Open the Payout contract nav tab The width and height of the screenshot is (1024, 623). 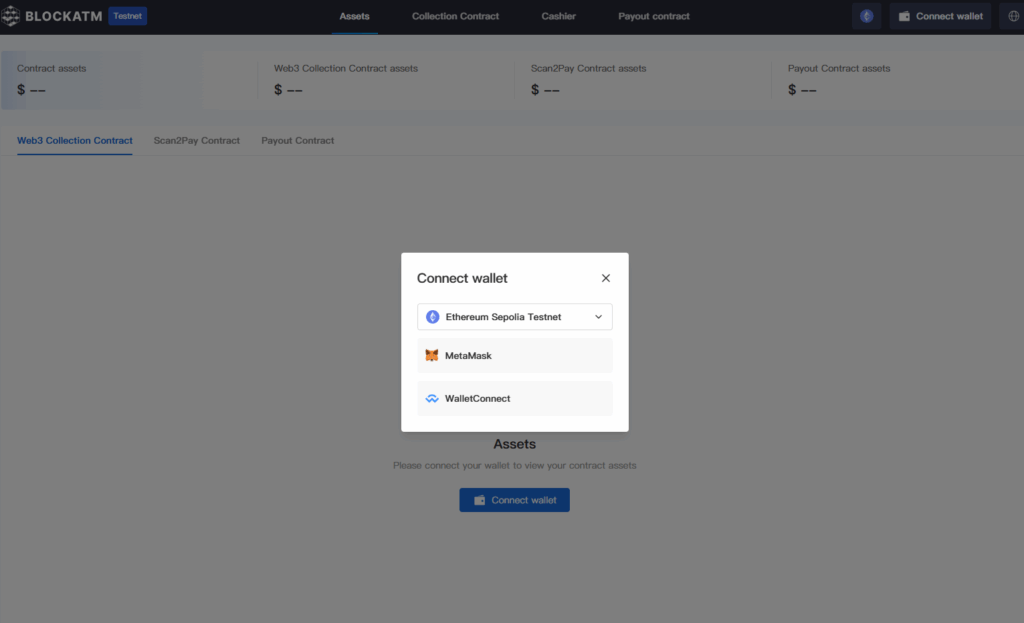coord(654,16)
